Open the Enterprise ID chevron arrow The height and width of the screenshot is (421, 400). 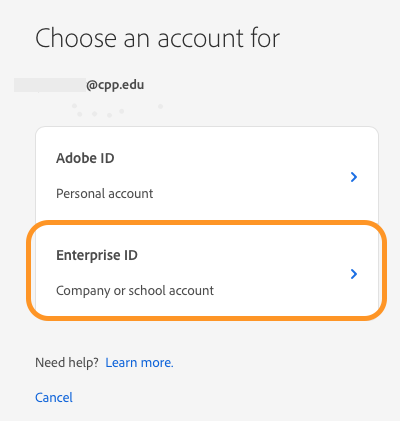pyautogui.click(x=354, y=274)
